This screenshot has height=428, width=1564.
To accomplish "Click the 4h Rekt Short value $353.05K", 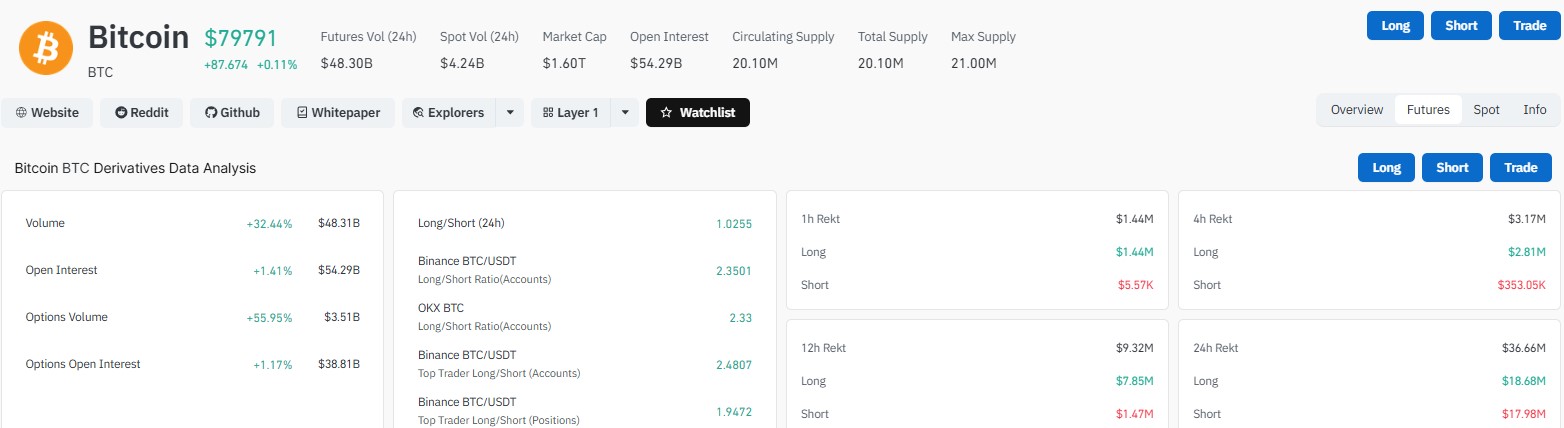I will pyautogui.click(x=1521, y=285).
